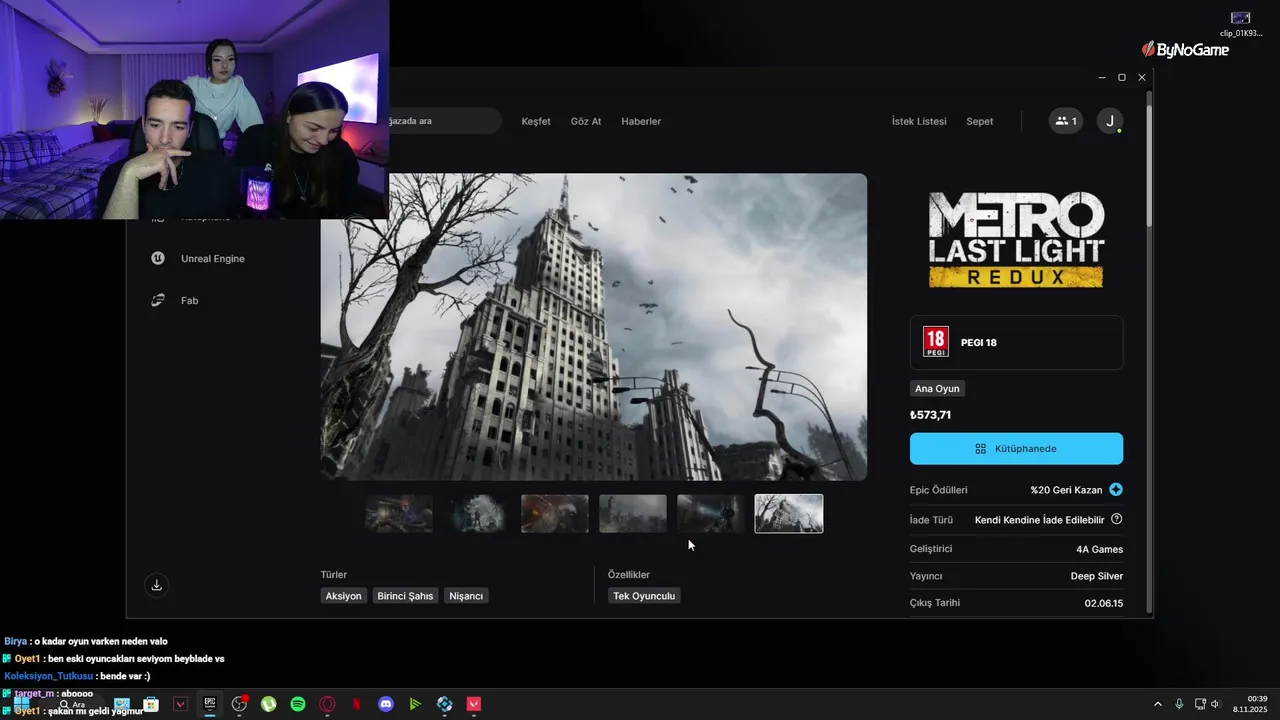Viewport: 1280px width, 720px height.
Task: Open Epic Games Launcher in the taskbar
Action: click(x=210, y=704)
